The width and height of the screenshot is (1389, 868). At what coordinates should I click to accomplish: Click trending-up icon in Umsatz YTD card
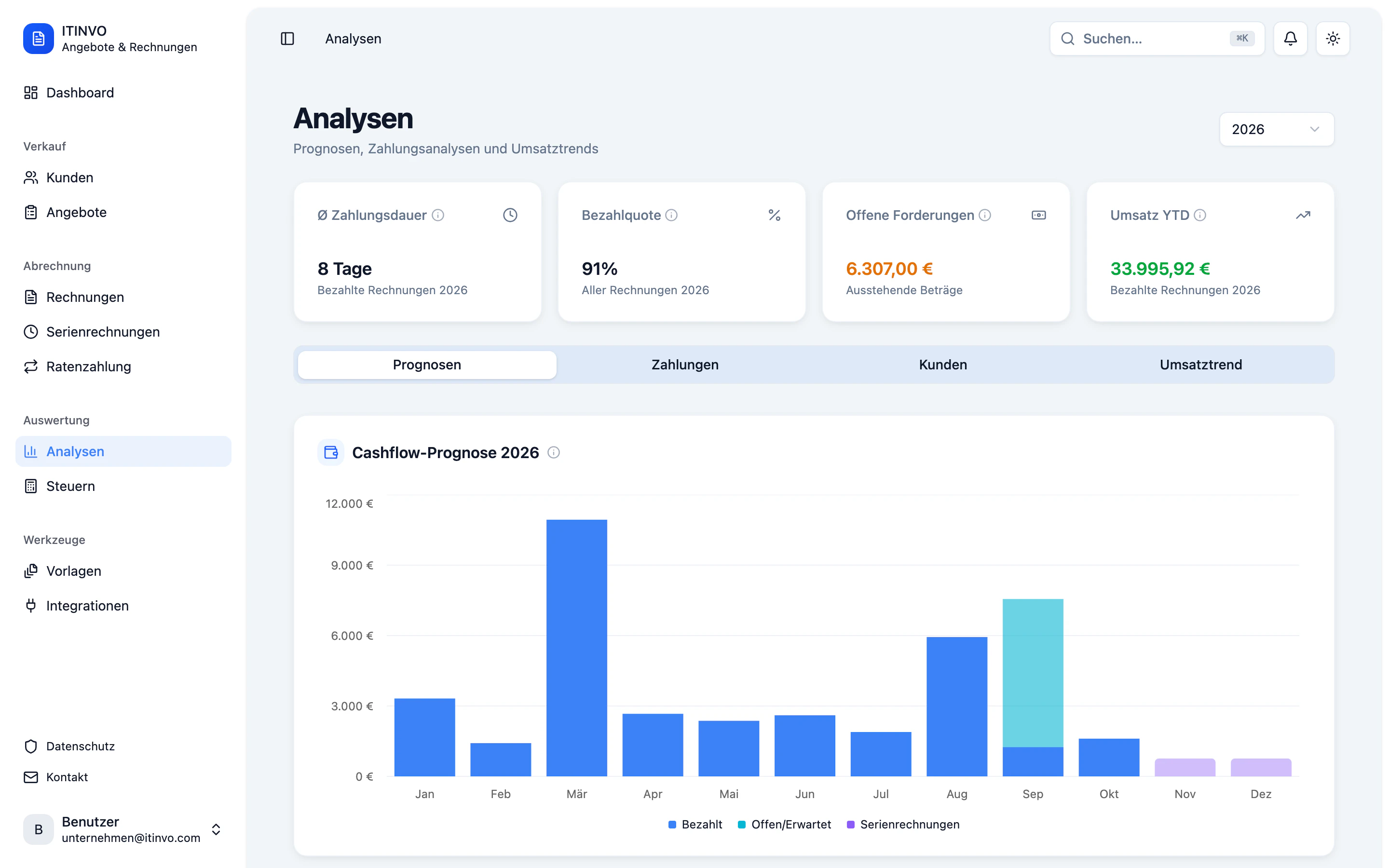tap(1303, 215)
